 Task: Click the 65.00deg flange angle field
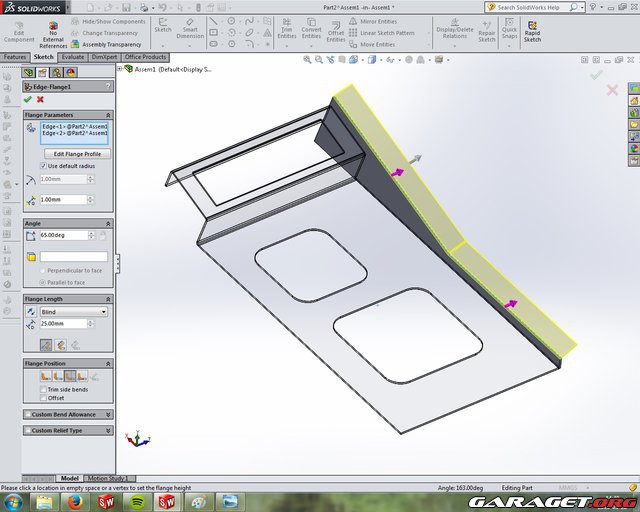(x=63, y=235)
